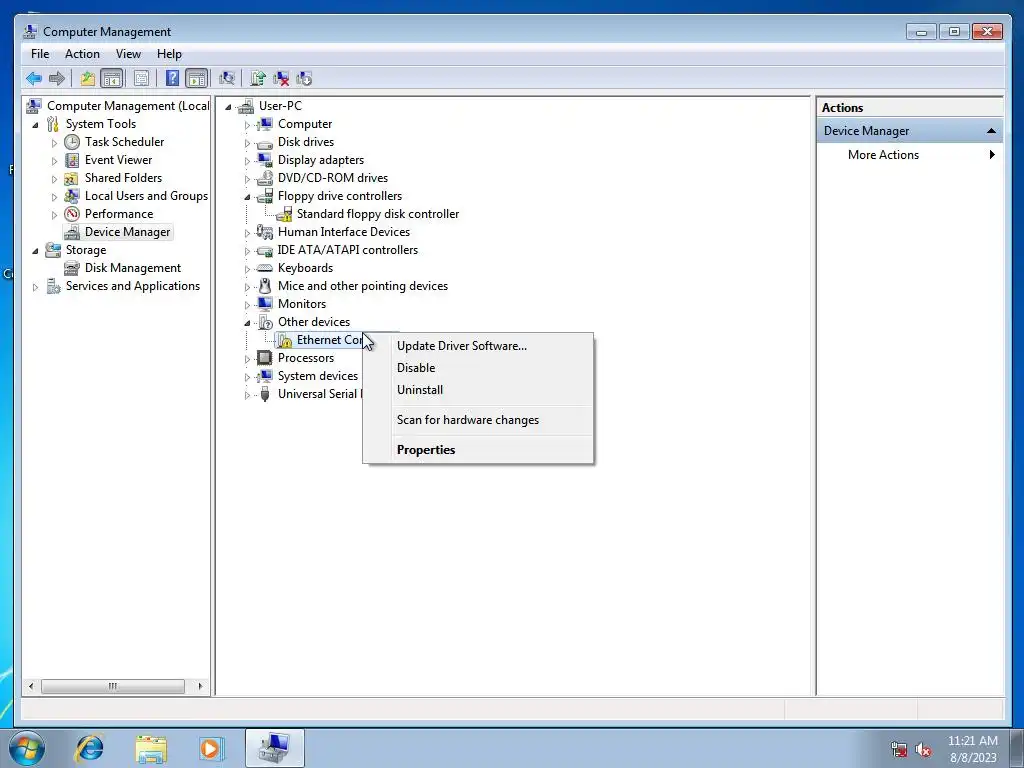Click Scan for hardware changes toolbar icon
This screenshot has height=768, width=1024.
[227, 79]
